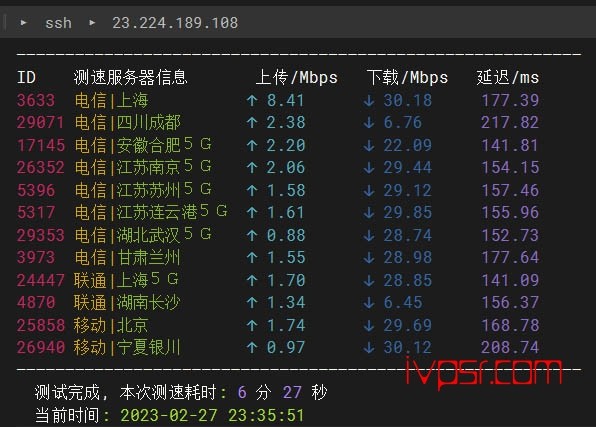Click the 移动|宁夏银川 server name
The image size is (596, 427).
(x=127, y=347)
